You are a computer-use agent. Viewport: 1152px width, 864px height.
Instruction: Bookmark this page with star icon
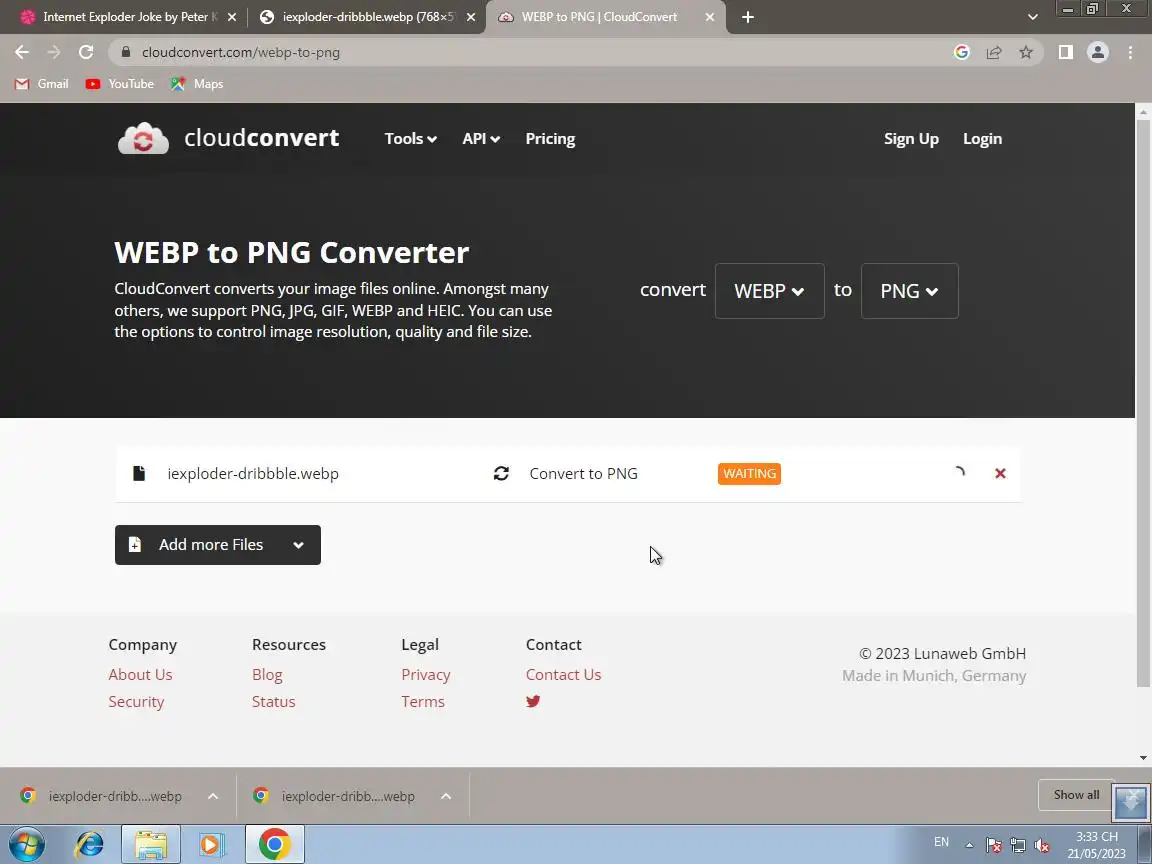pos(1026,52)
